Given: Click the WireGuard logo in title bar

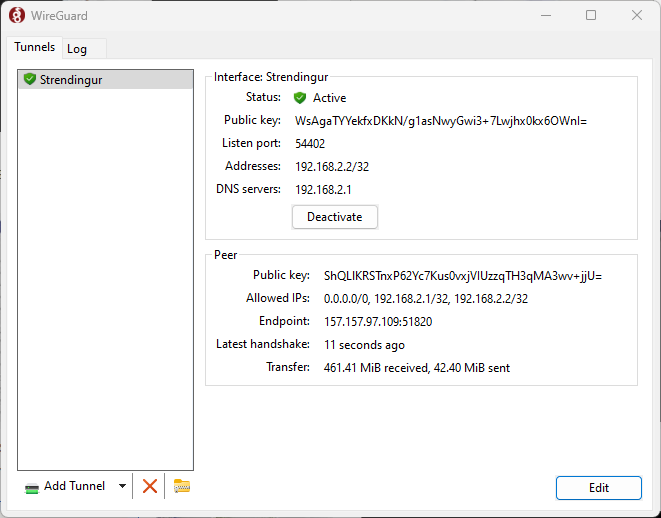Looking at the screenshot, I should [16, 15].
